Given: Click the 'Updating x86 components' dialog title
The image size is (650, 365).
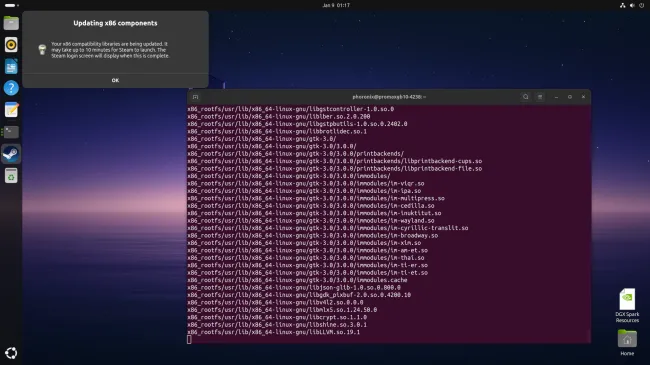Looking at the screenshot, I should 115,23.
